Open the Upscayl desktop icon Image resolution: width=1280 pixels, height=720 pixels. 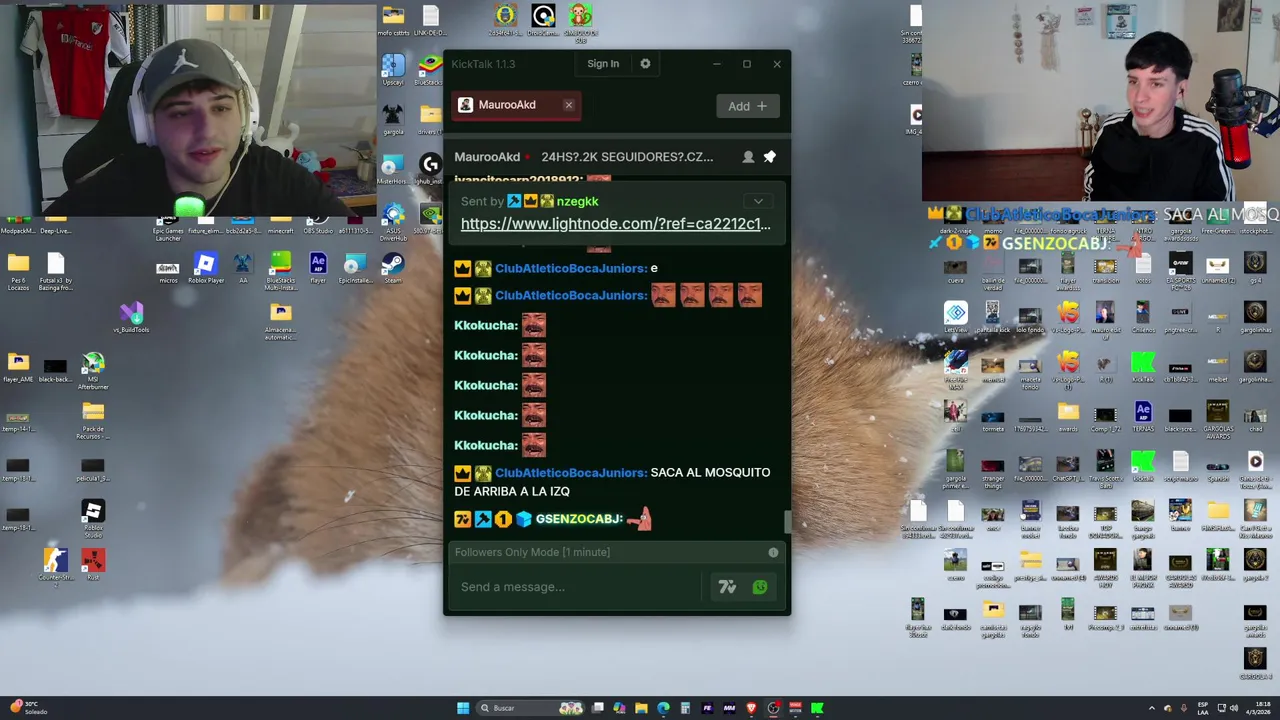click(393, 70)
